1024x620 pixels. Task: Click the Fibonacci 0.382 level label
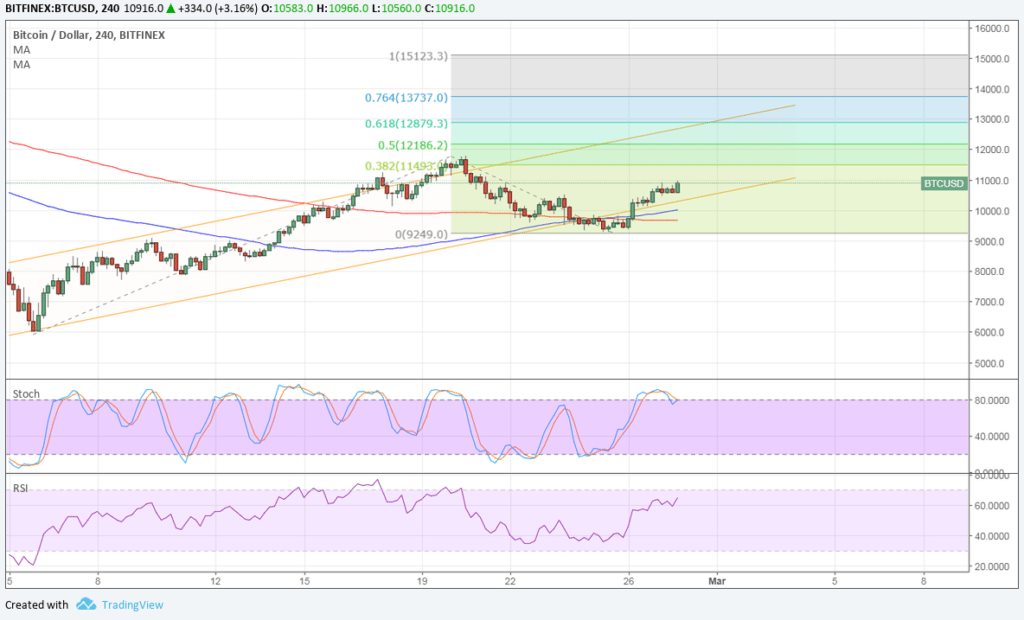pos(404,166)
